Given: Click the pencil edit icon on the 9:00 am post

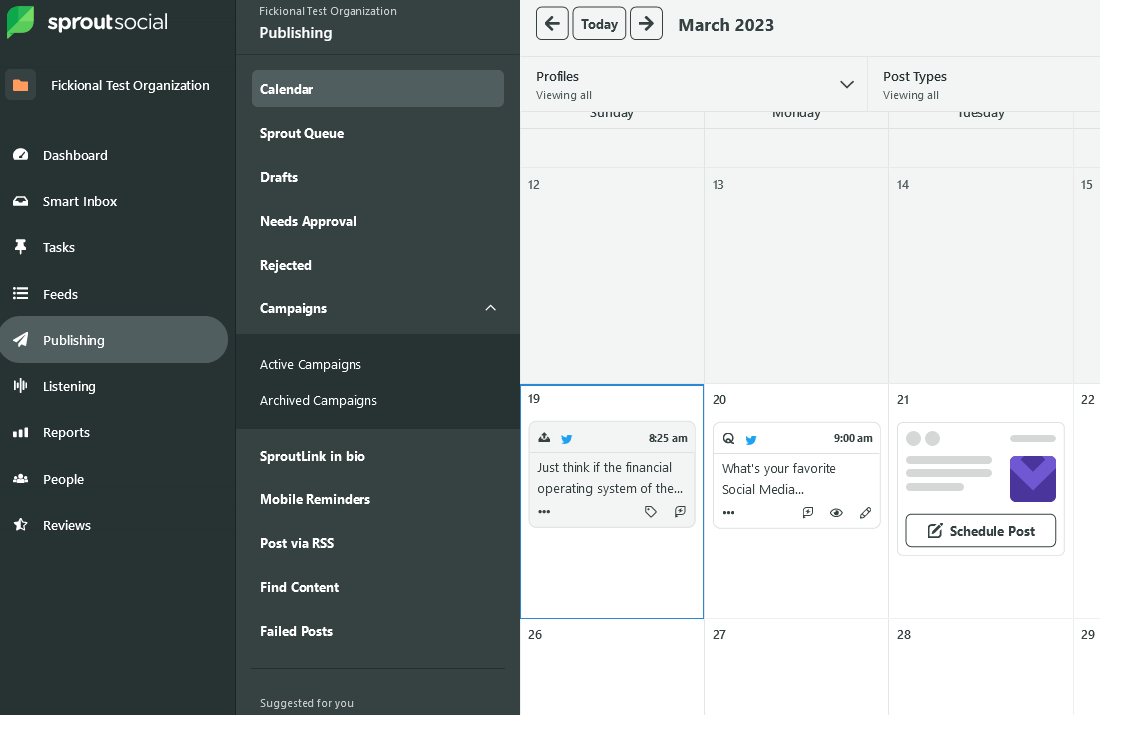Looking at the screenshot, I should (865, 513).
